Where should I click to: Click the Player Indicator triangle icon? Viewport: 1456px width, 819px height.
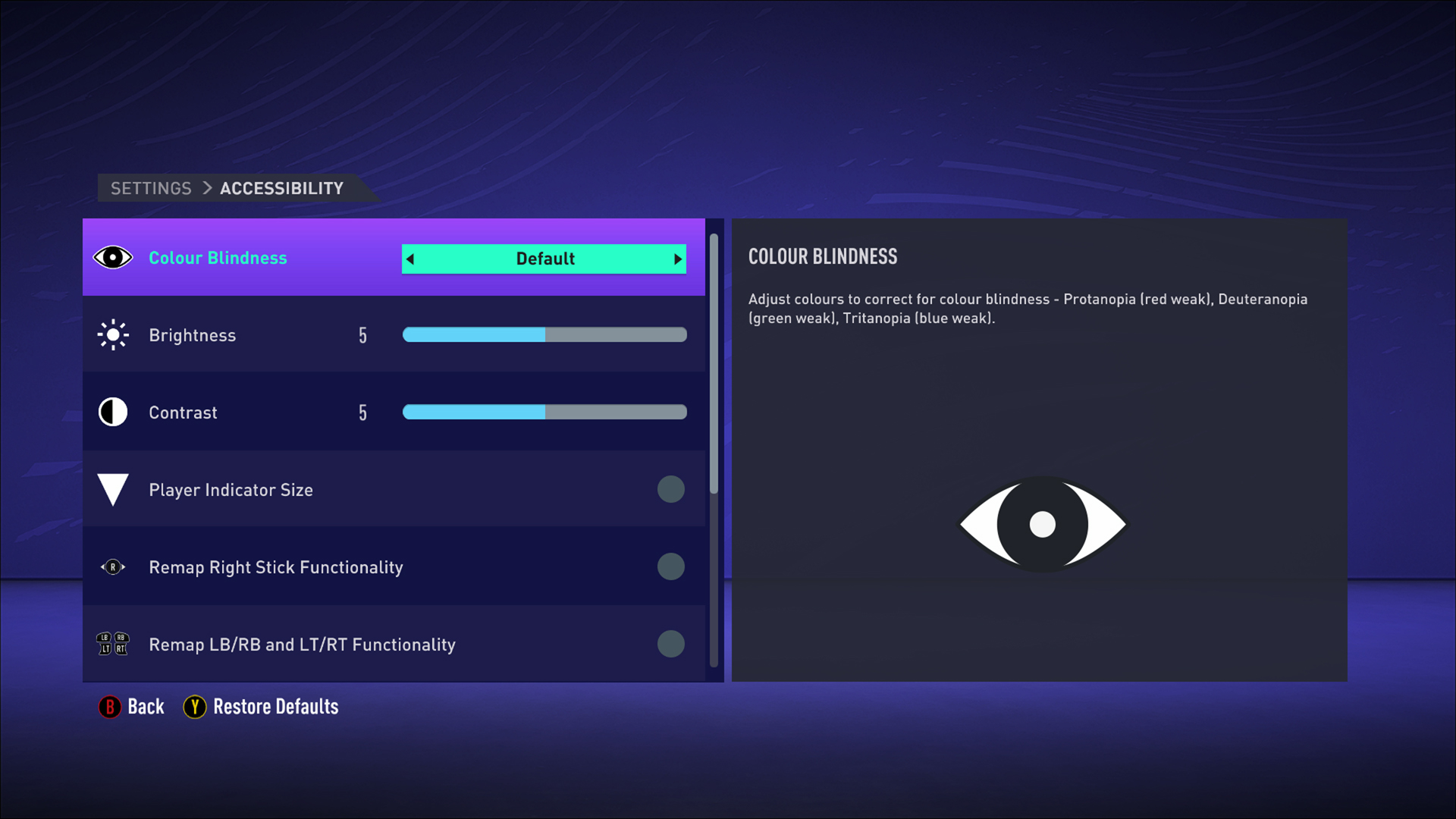coord(113,489)
